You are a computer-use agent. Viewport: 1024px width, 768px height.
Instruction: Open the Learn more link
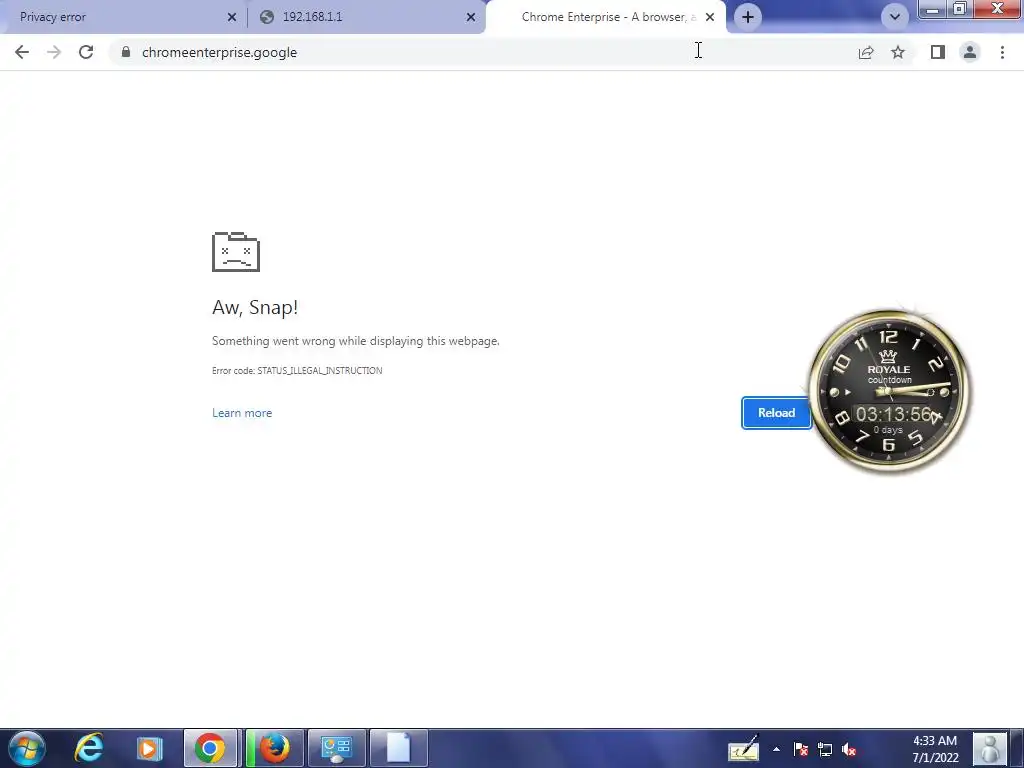point(242,413)
